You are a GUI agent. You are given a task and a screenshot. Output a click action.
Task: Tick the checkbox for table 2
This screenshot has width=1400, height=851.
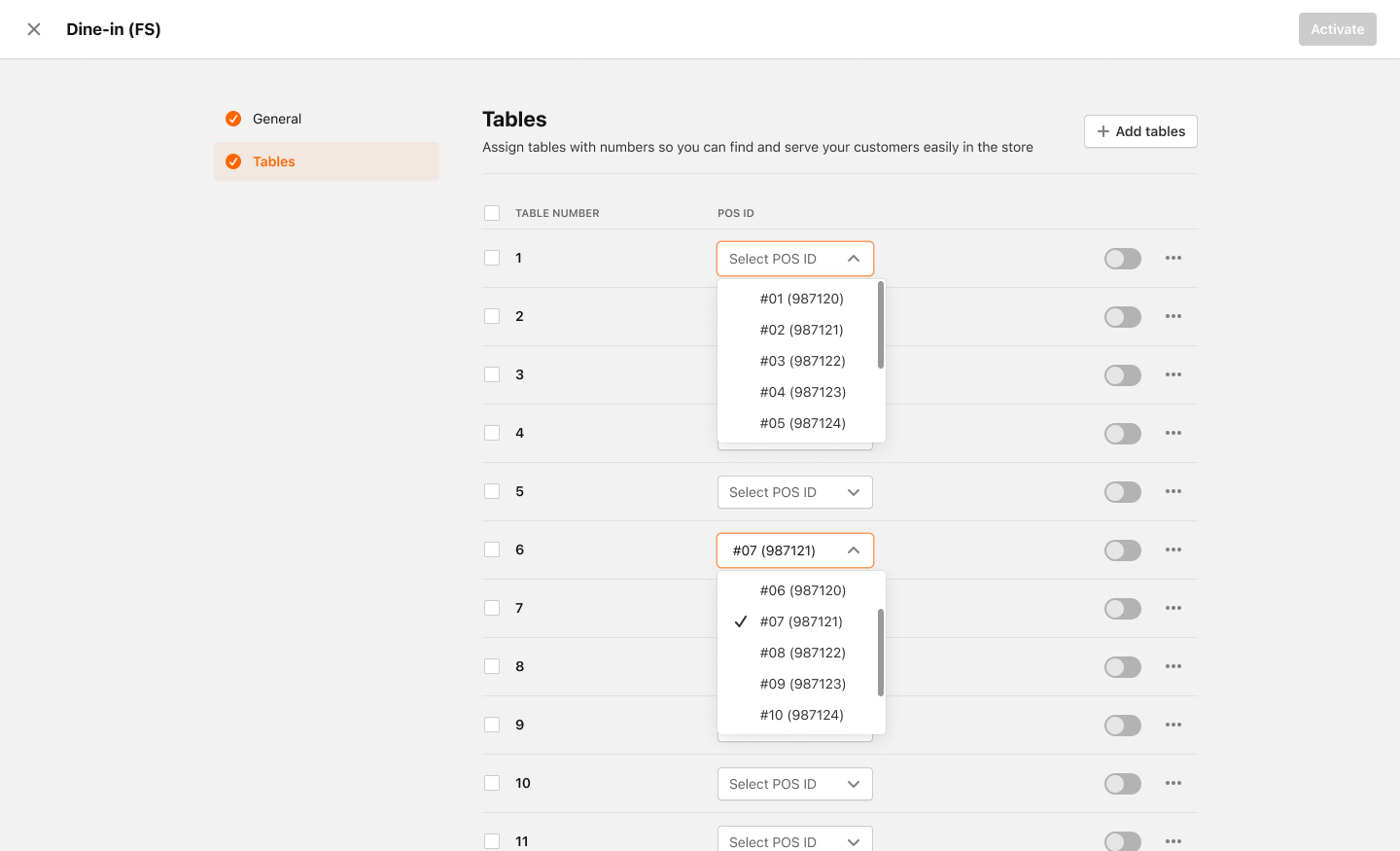(x=492, y=316)
